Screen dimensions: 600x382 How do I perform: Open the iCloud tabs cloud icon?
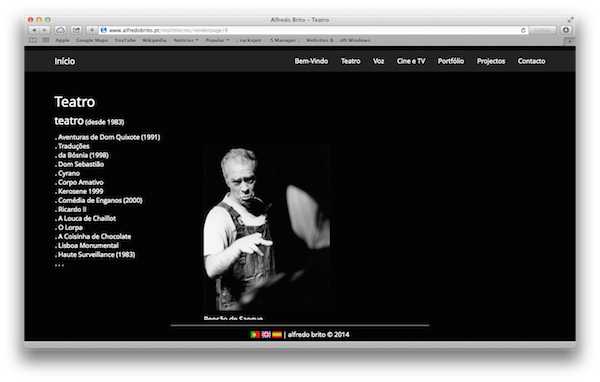coord(60,30)
